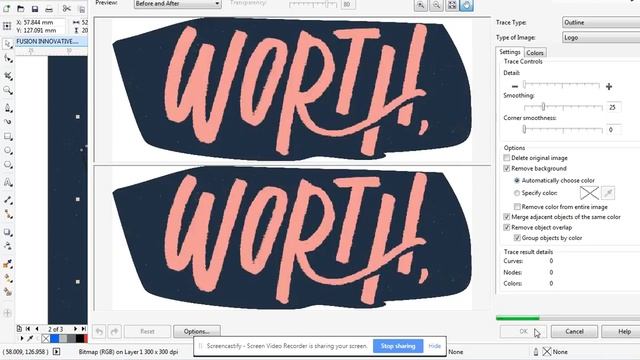
Task: Click the Redo arrow in PowerTRACE
Action: pyautogui.click(x=114, y=331)
